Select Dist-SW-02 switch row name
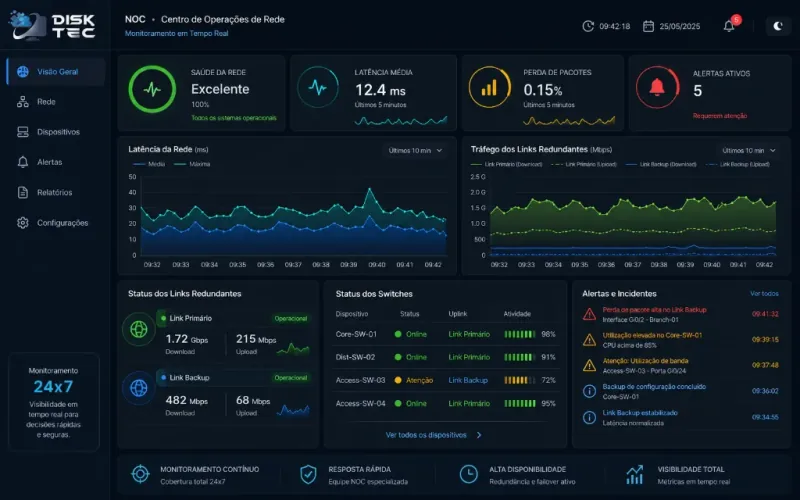The height and width of the screenshot is (500, 800). pos(355,357)
